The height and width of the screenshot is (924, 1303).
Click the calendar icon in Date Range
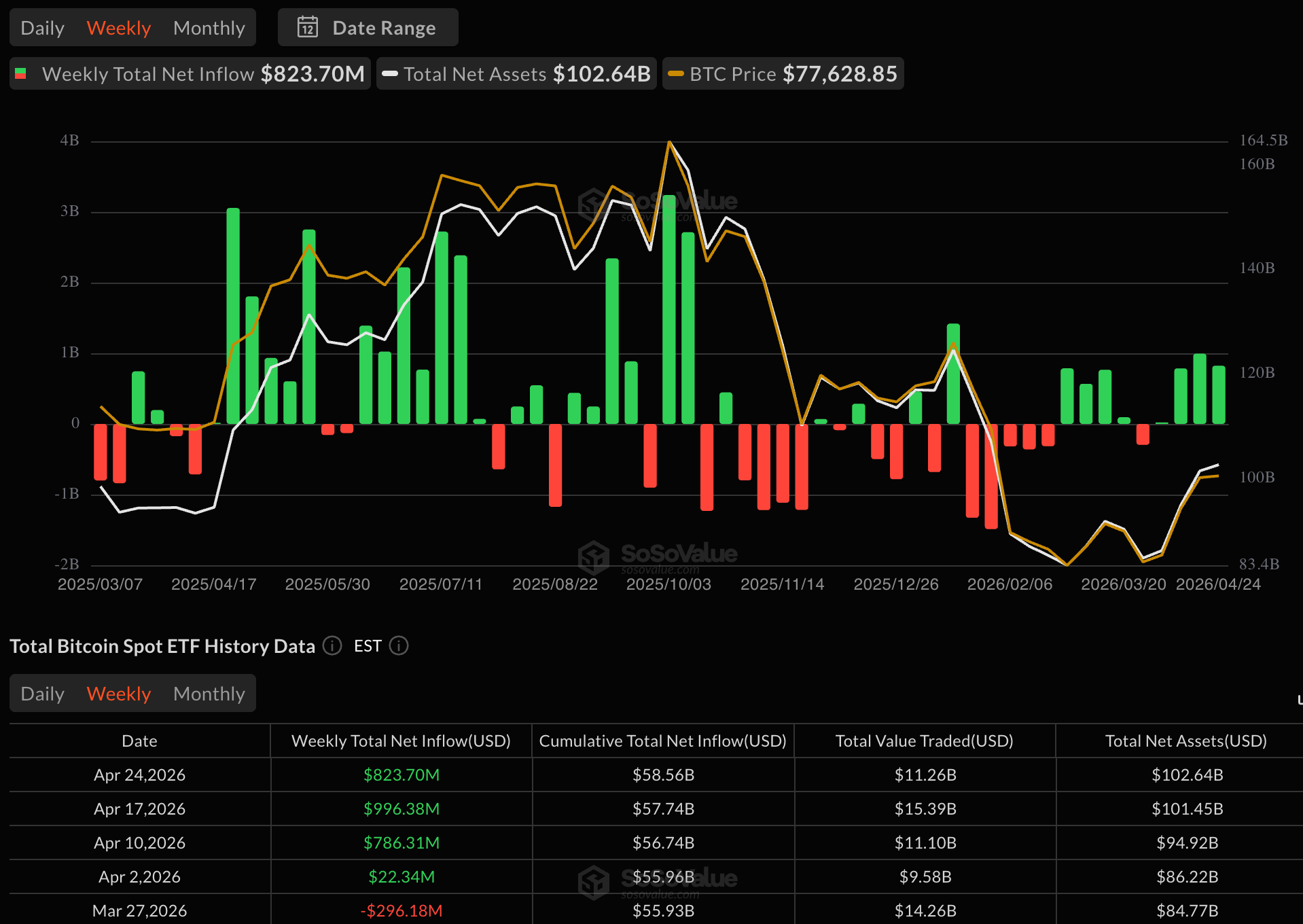[x=308, y=27]
